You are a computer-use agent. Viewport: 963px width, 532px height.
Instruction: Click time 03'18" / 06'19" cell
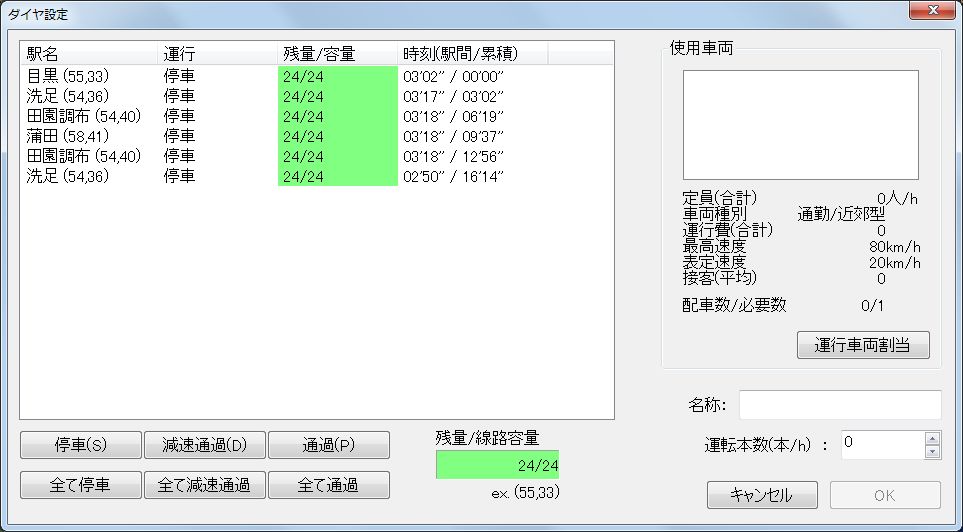coord(453,117)
